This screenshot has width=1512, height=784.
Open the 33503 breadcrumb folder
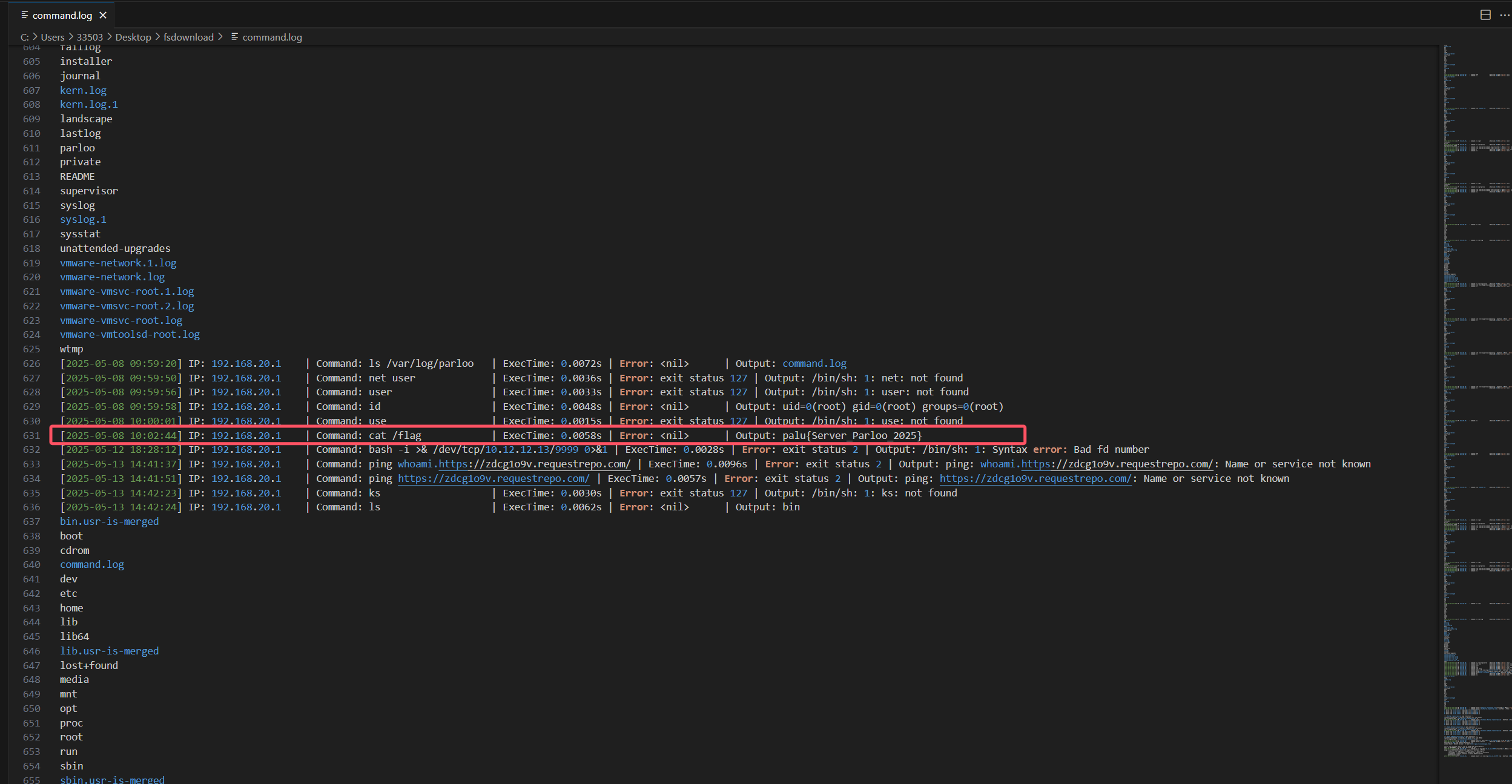90,37
